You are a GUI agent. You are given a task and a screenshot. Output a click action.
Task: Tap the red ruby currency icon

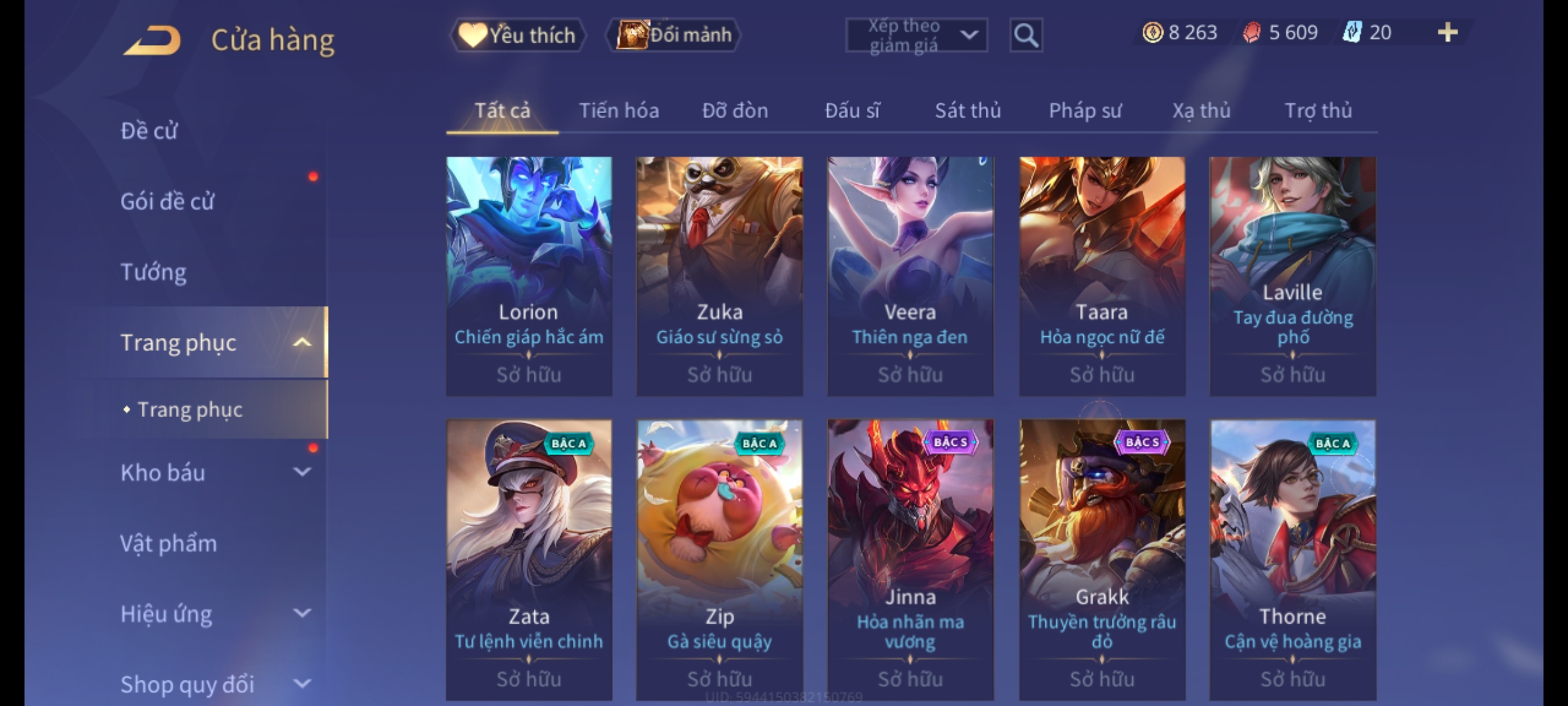click(x=1251, y=32)
